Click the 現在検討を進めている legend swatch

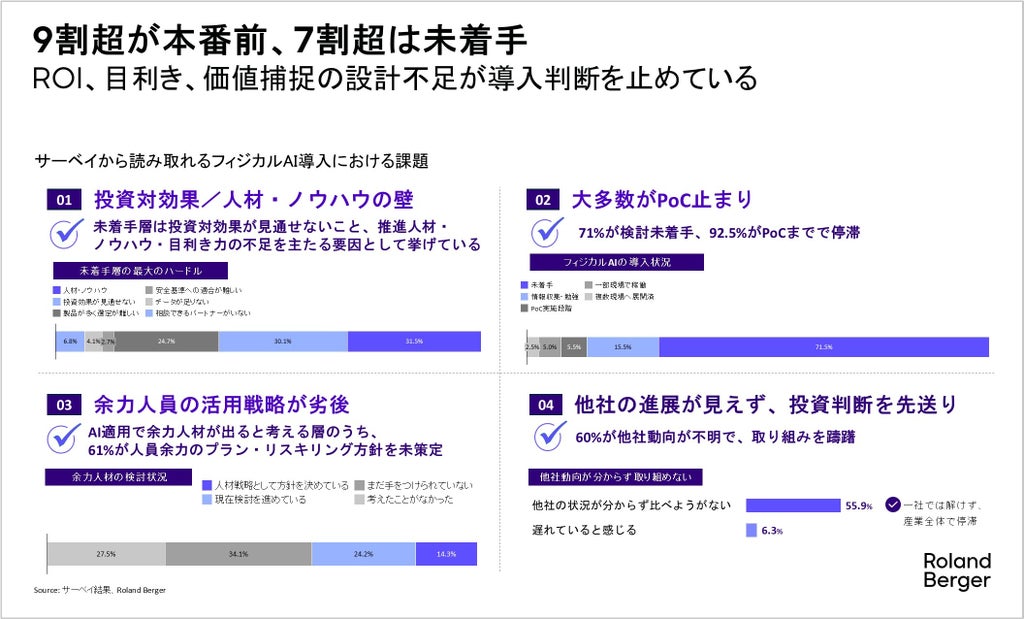207,500
